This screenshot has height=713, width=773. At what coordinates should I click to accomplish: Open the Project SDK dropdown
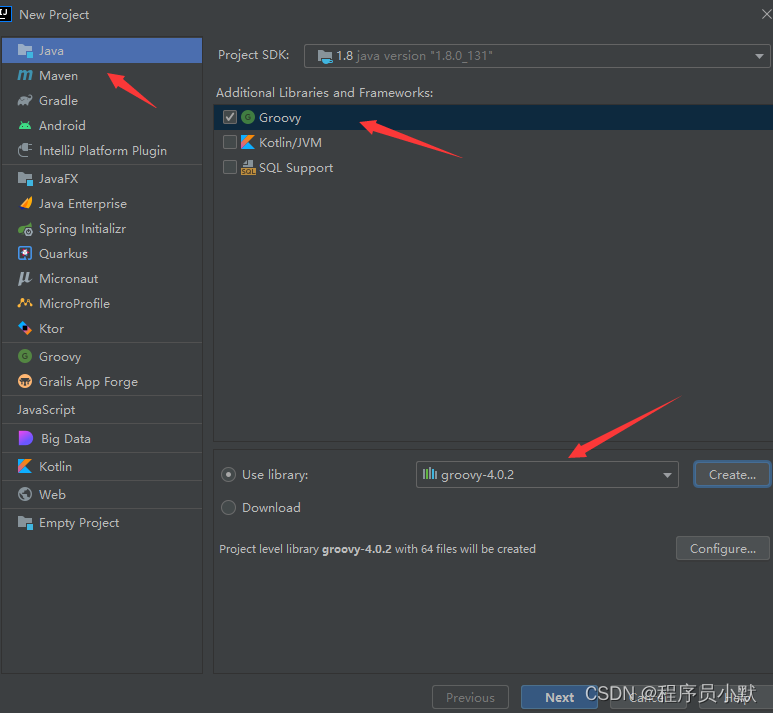tap(537, 56)
